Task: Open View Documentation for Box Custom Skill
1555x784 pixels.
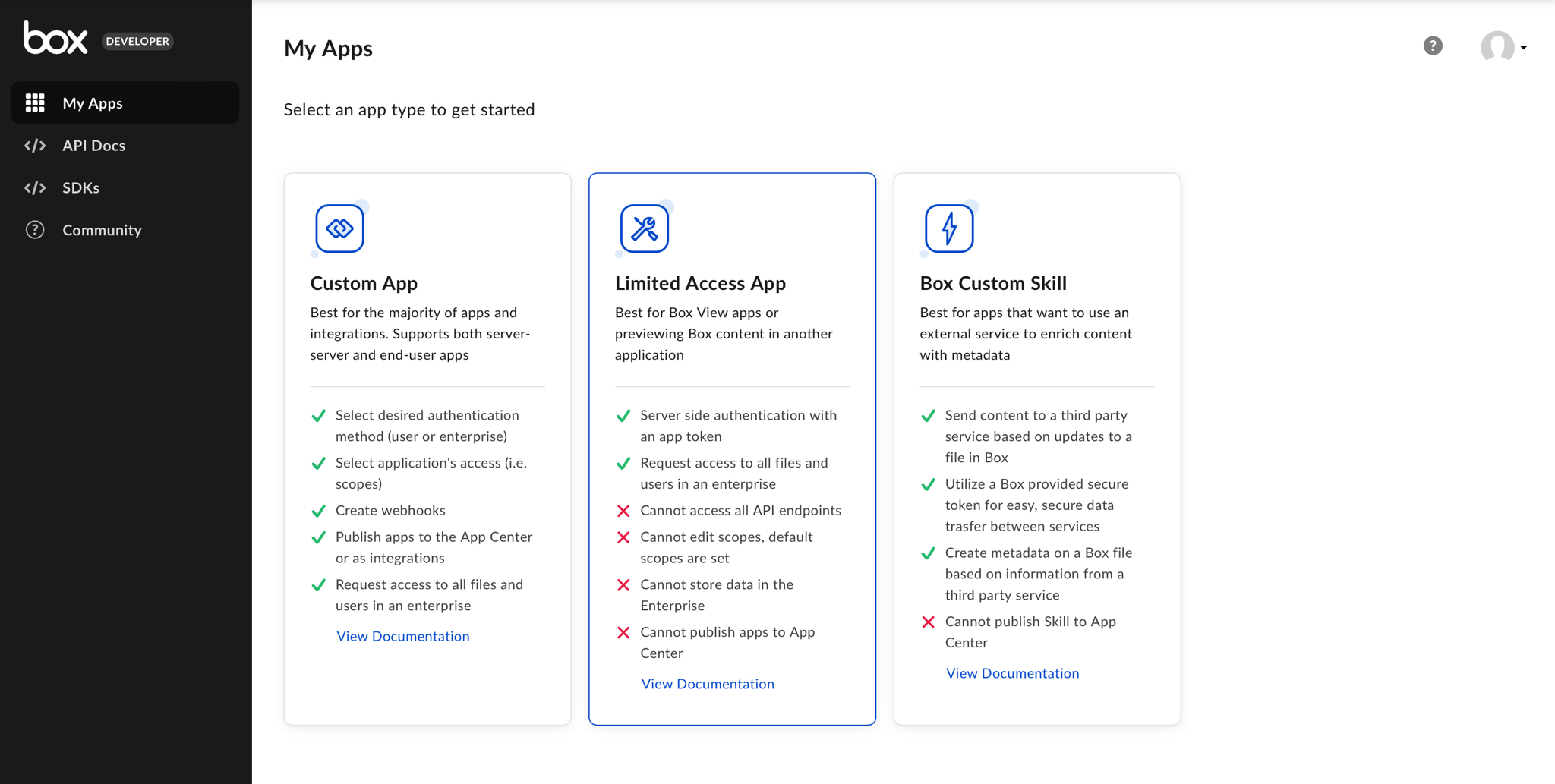Action: pos(1012,673)
